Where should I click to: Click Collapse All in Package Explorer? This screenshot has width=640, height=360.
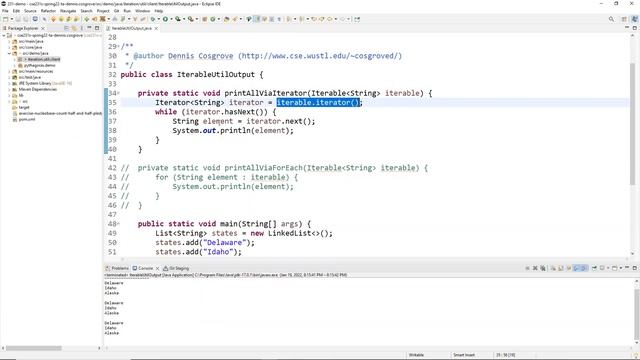[66, 28]
